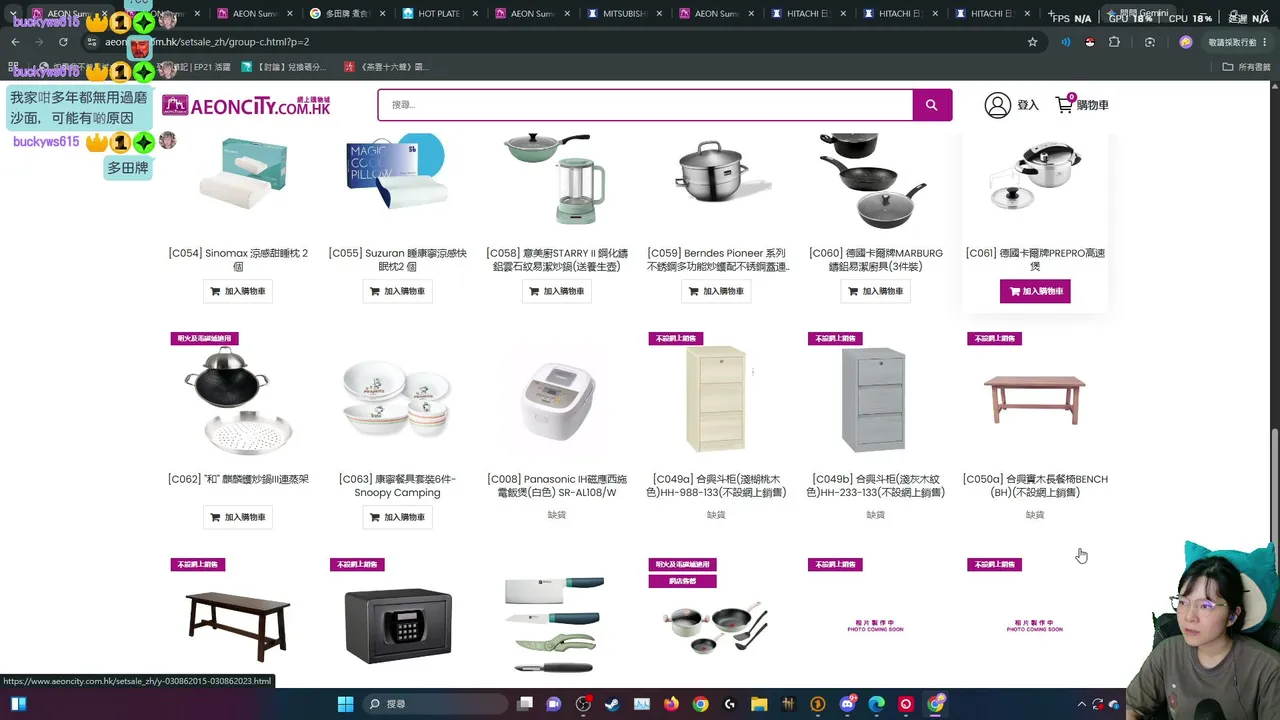Open the 所有書籤 bookmarks folder
The width and height of the screenshot is (1280, 720).
pyautogui.click(x=1246, y=67)
